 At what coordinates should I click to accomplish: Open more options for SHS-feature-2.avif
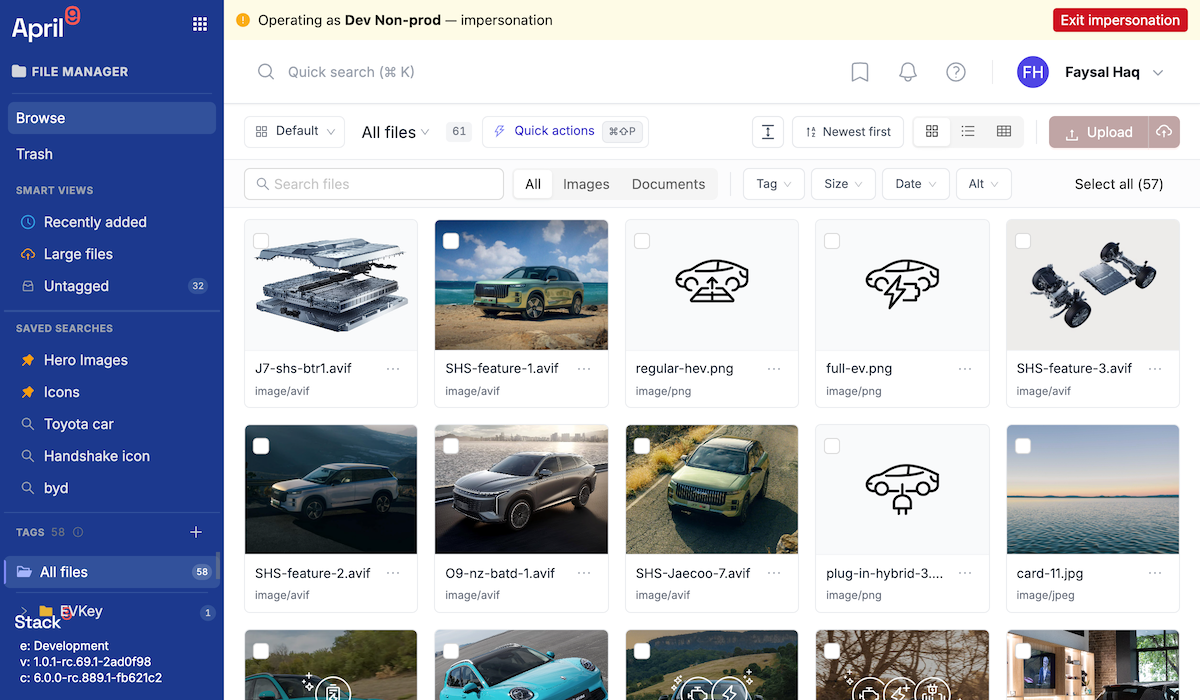click(x=393, y=573)
